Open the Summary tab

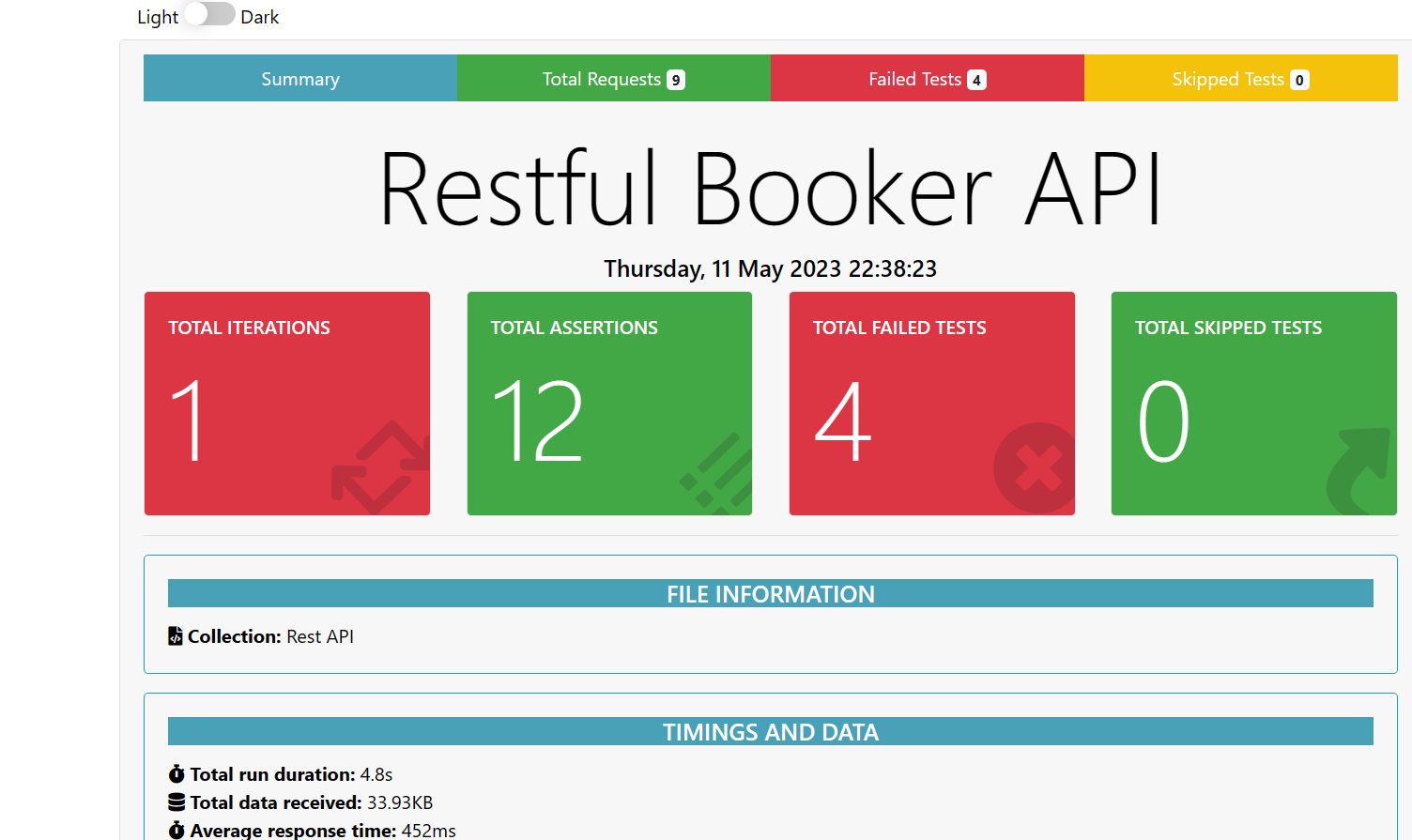pos(299,79)
